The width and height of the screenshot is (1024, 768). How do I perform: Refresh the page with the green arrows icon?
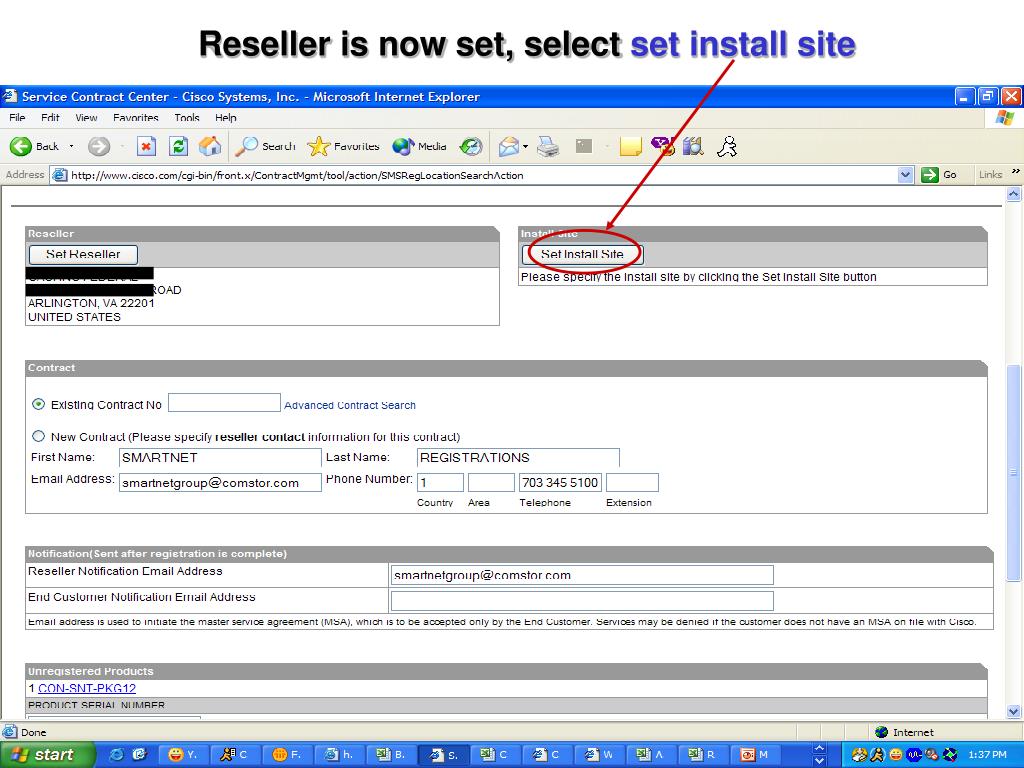[x=178, y=146]
